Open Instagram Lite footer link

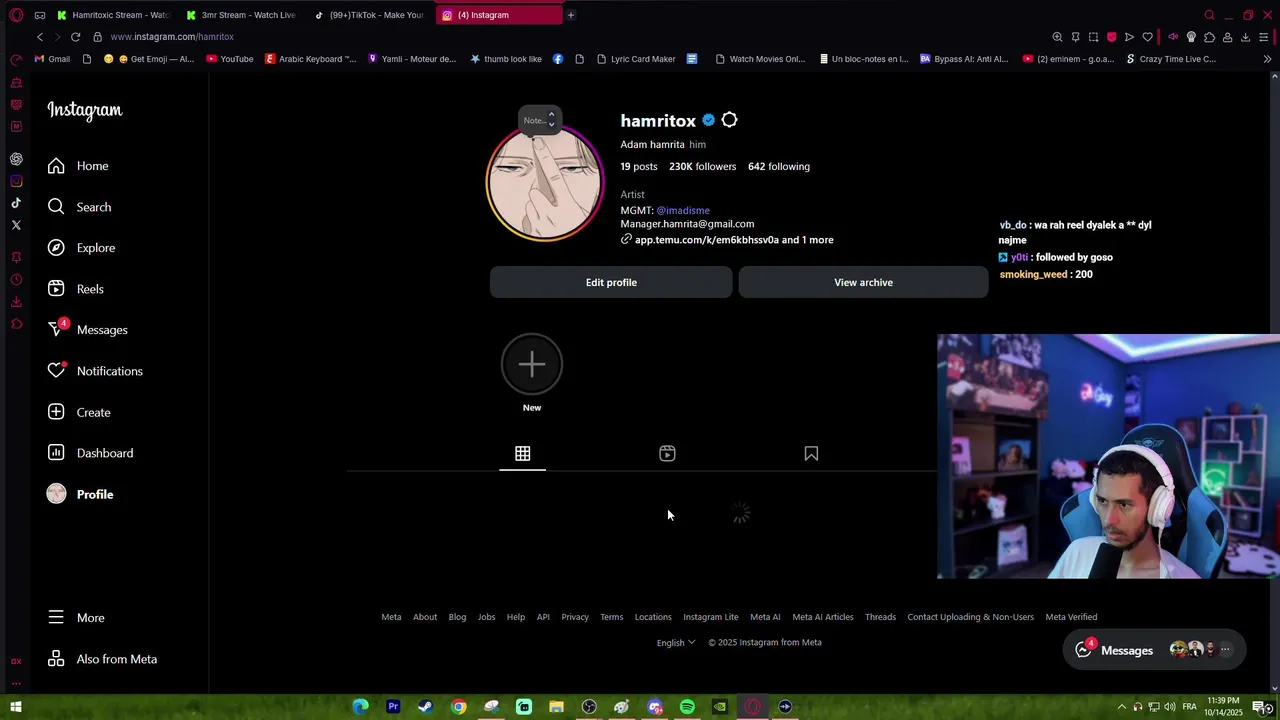pos(710,617)
